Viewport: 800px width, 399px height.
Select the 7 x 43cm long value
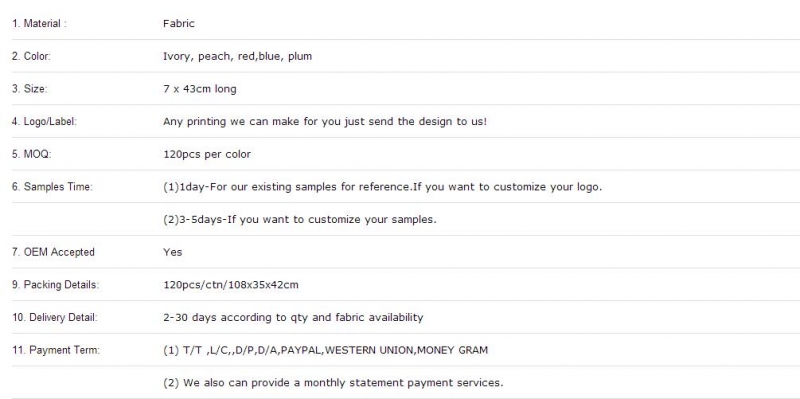point(199,89)
